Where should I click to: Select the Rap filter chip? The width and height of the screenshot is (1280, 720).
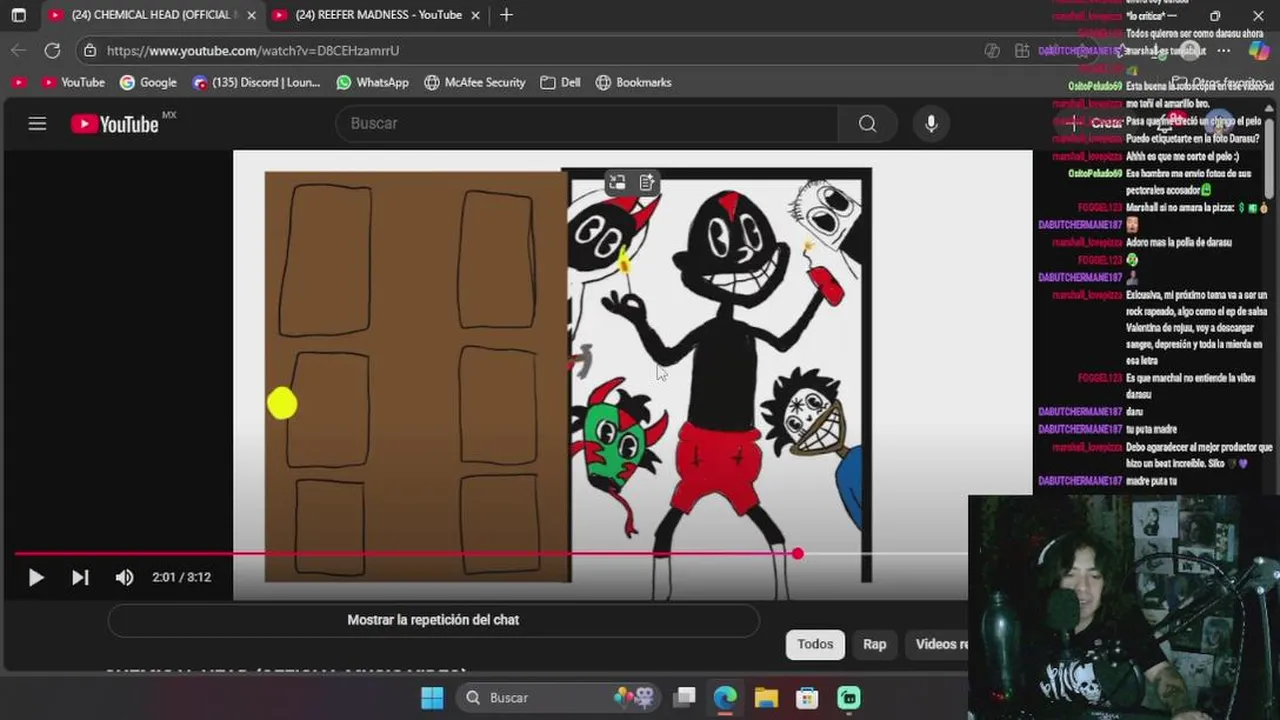tap(875, 644)
